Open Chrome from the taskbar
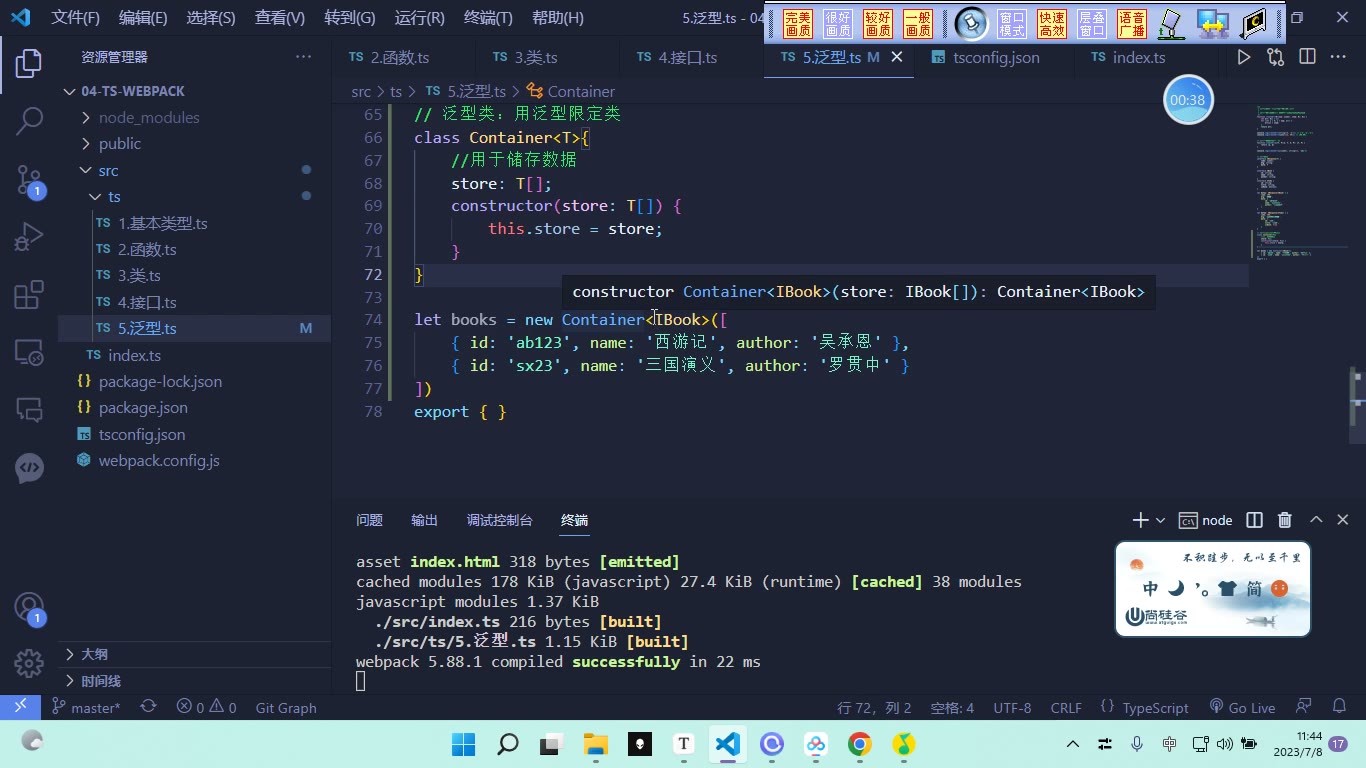1366x768 pixels. coord(859,744)
